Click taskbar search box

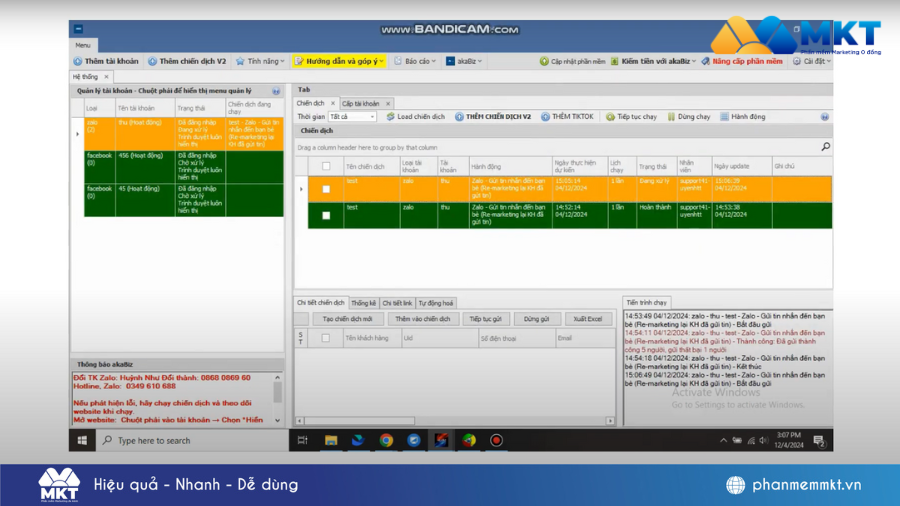coord(192,440)
